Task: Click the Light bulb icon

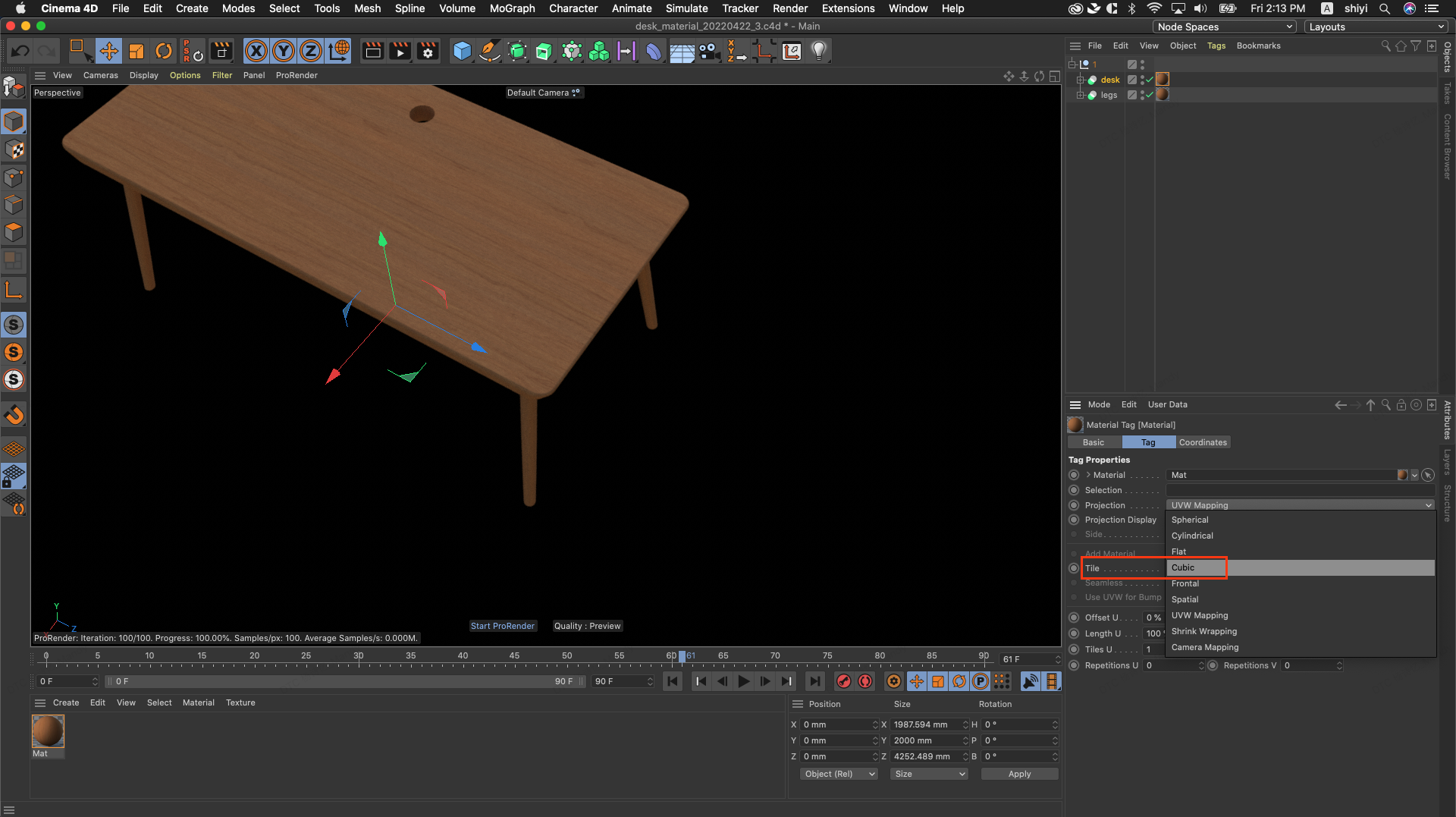Action: (819, 52)
